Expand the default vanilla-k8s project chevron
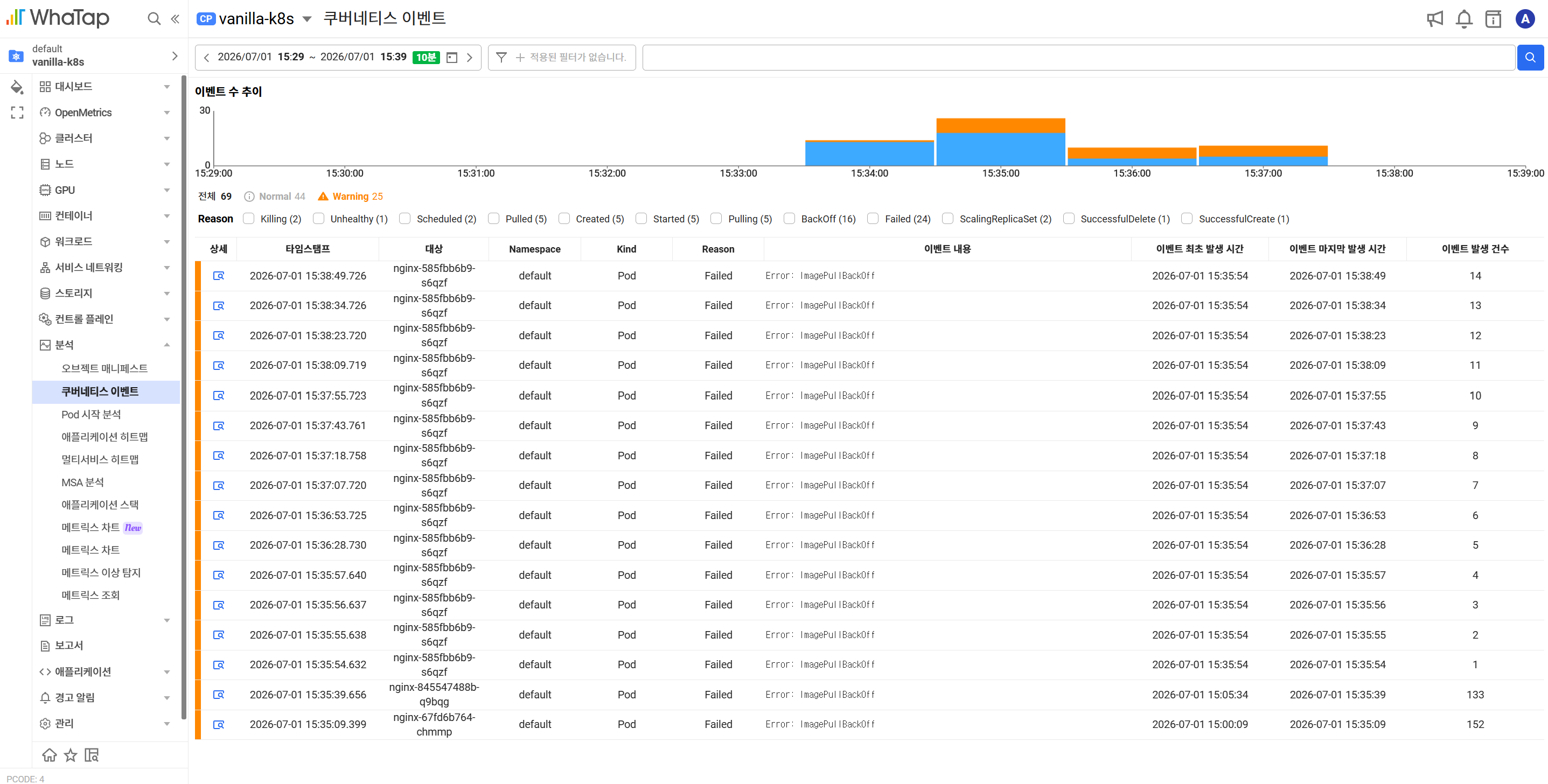 (x=175, y=56)
